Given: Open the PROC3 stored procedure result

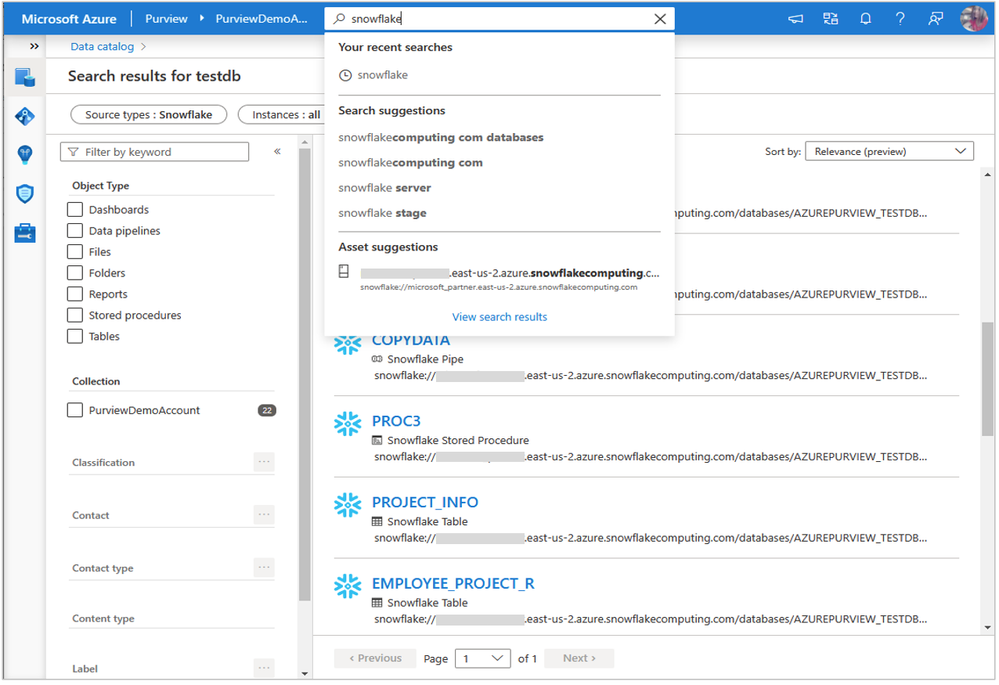Looking at the screenshot, I should tap(396, 421).
